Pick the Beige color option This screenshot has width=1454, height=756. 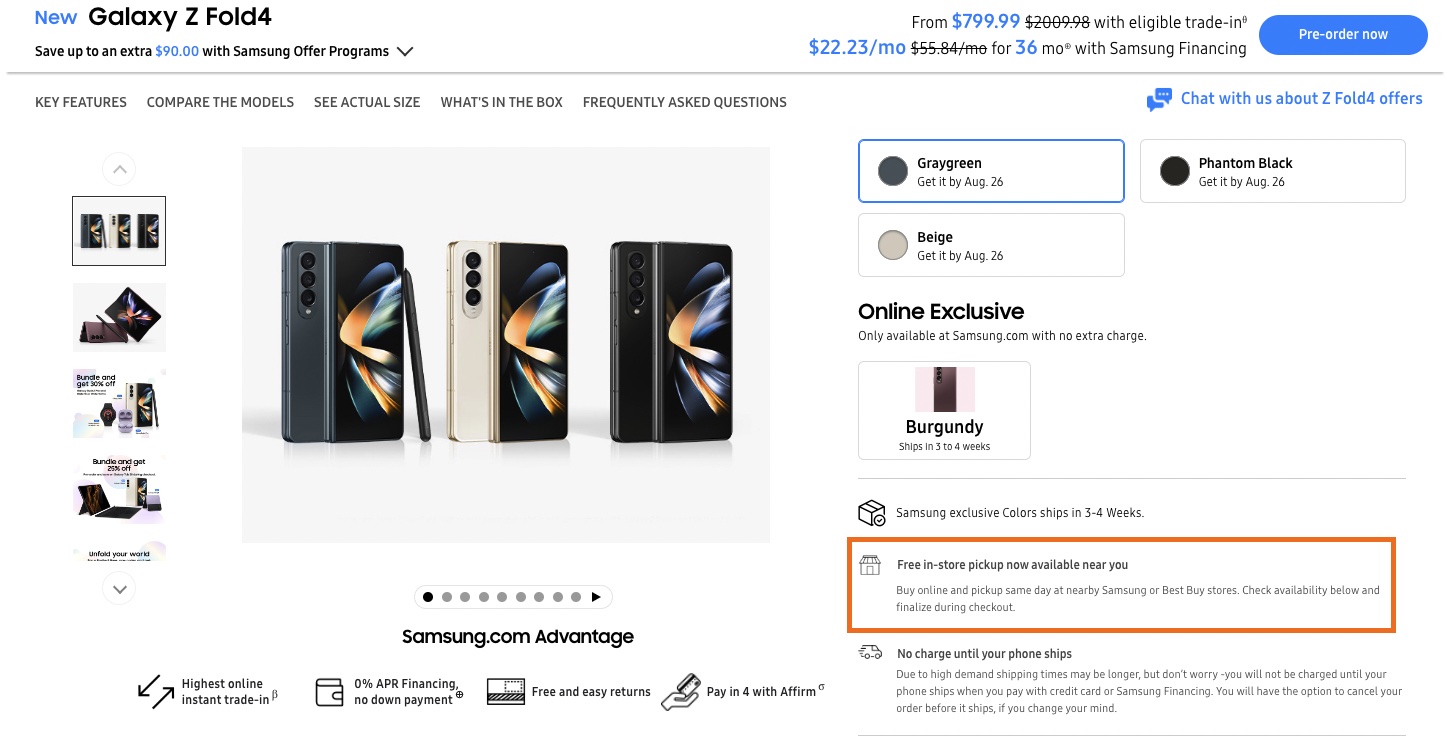point(991,245)
